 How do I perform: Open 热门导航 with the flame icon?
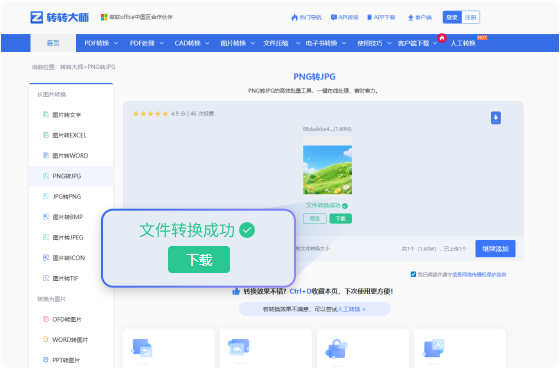pyautogui.click(x=306, y=17)
